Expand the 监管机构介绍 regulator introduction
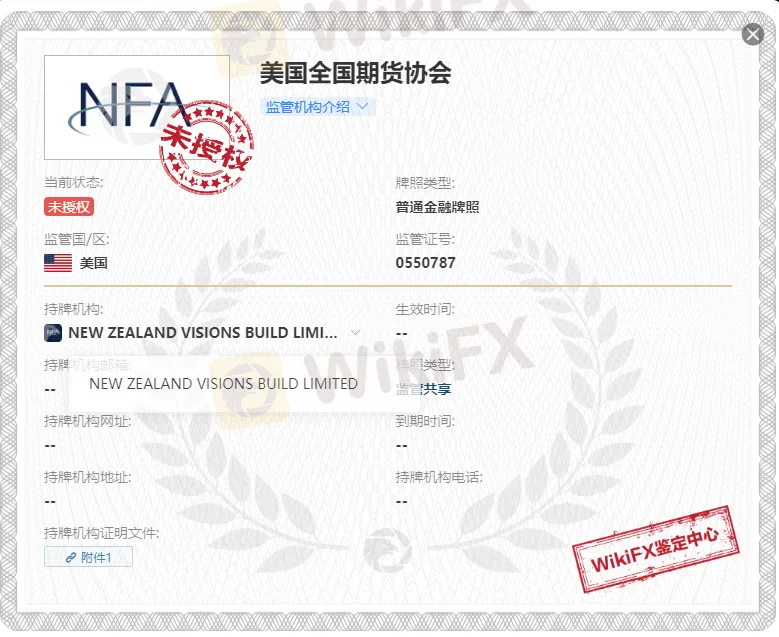 tap(317, 107)
